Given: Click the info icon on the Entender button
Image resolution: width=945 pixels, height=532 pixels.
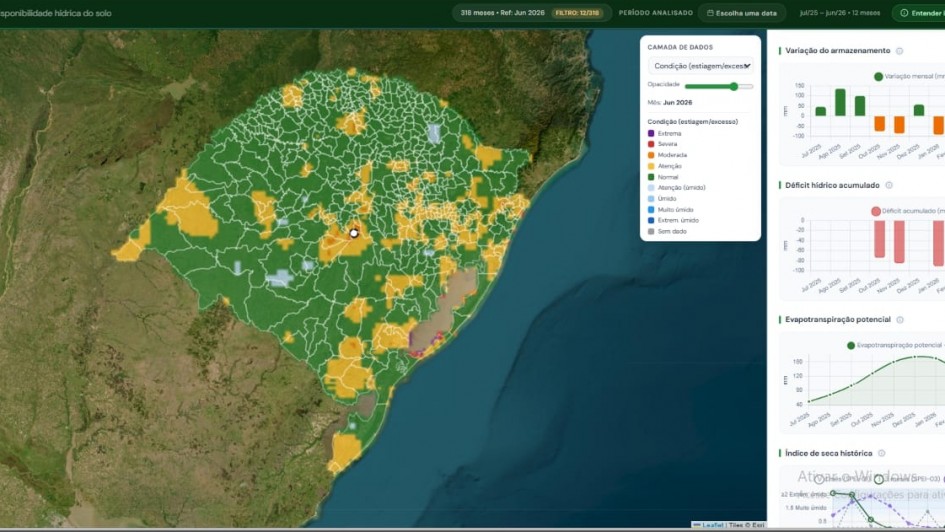Looking at the screenshot, I should (904, 13).
